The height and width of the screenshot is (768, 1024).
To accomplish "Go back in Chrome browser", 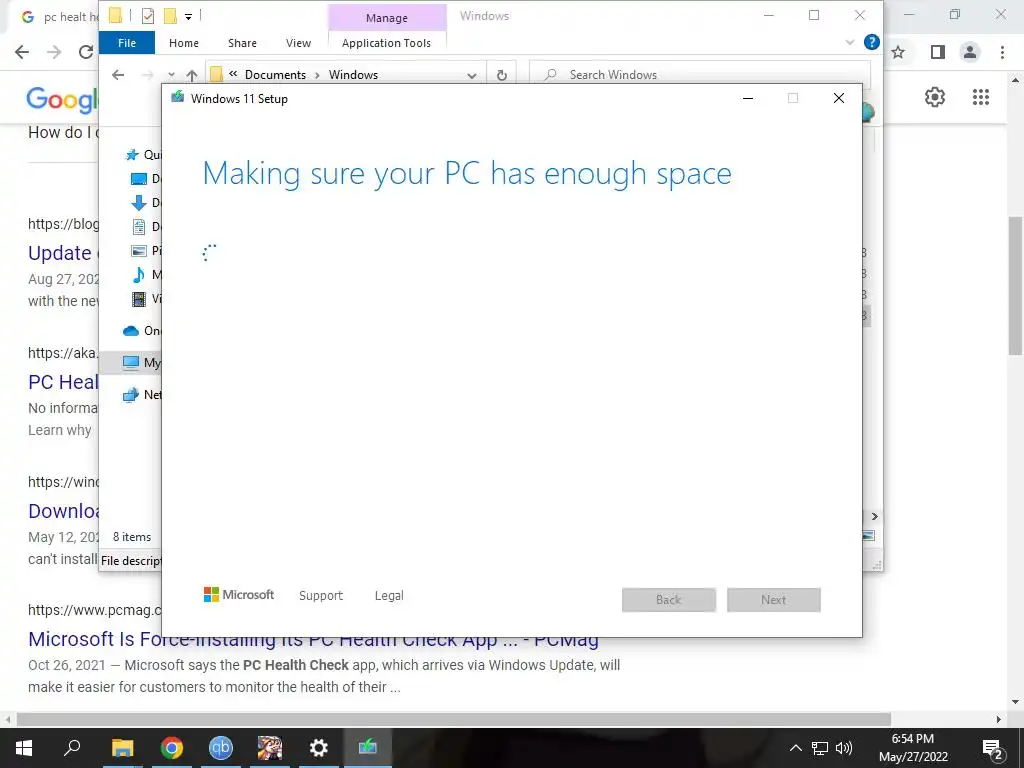I will click(22, 52).
